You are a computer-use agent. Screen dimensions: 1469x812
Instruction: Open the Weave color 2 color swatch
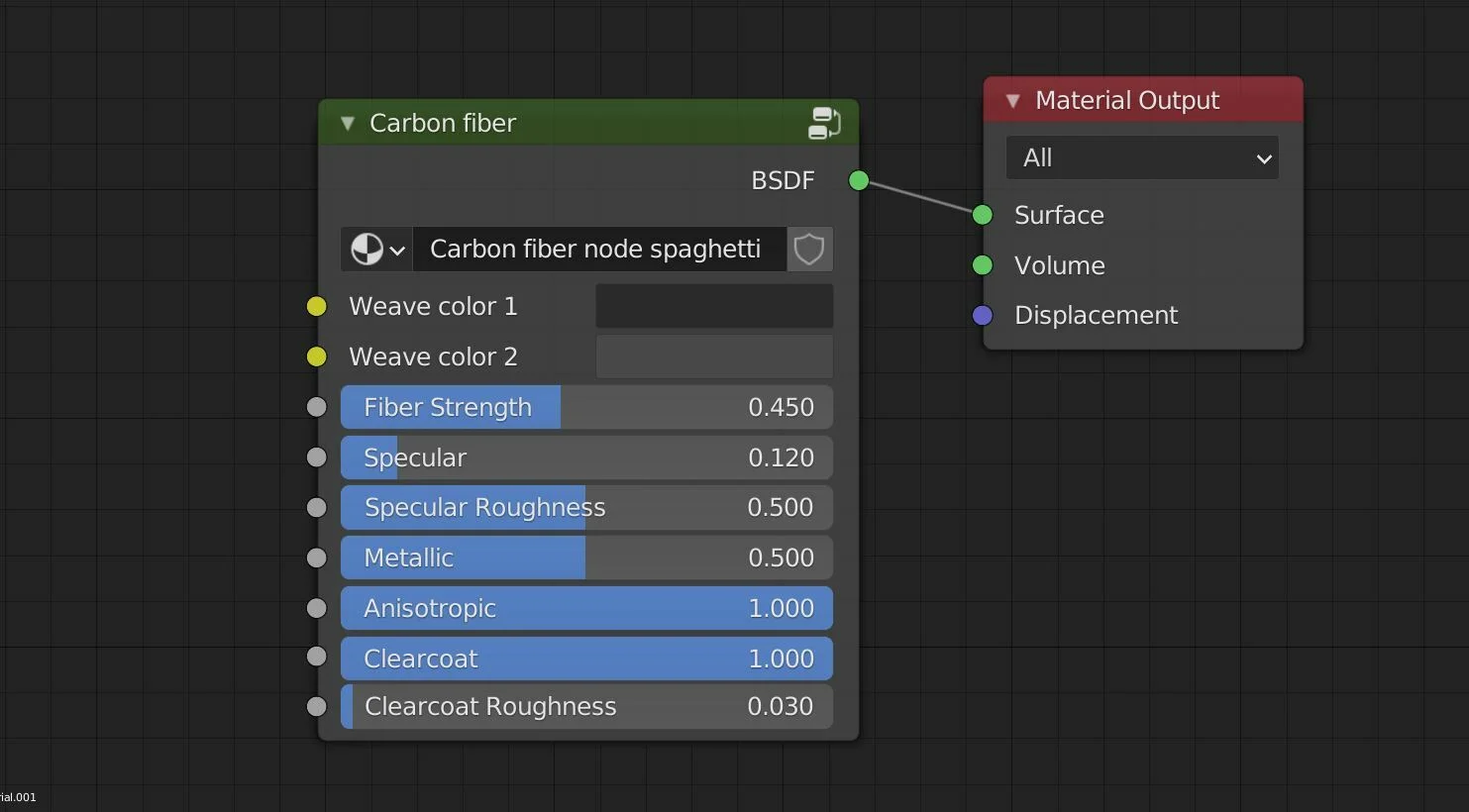pos(713,356)
